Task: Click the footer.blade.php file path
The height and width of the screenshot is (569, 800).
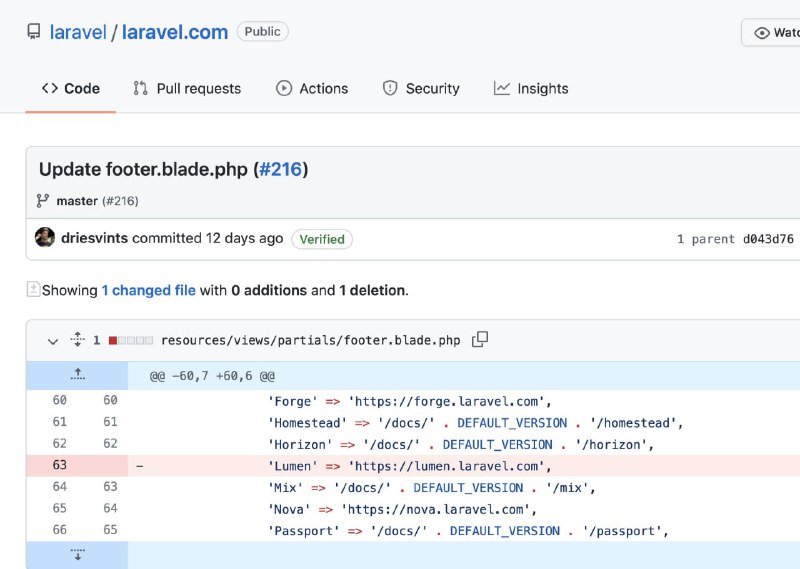Action: 310,340
